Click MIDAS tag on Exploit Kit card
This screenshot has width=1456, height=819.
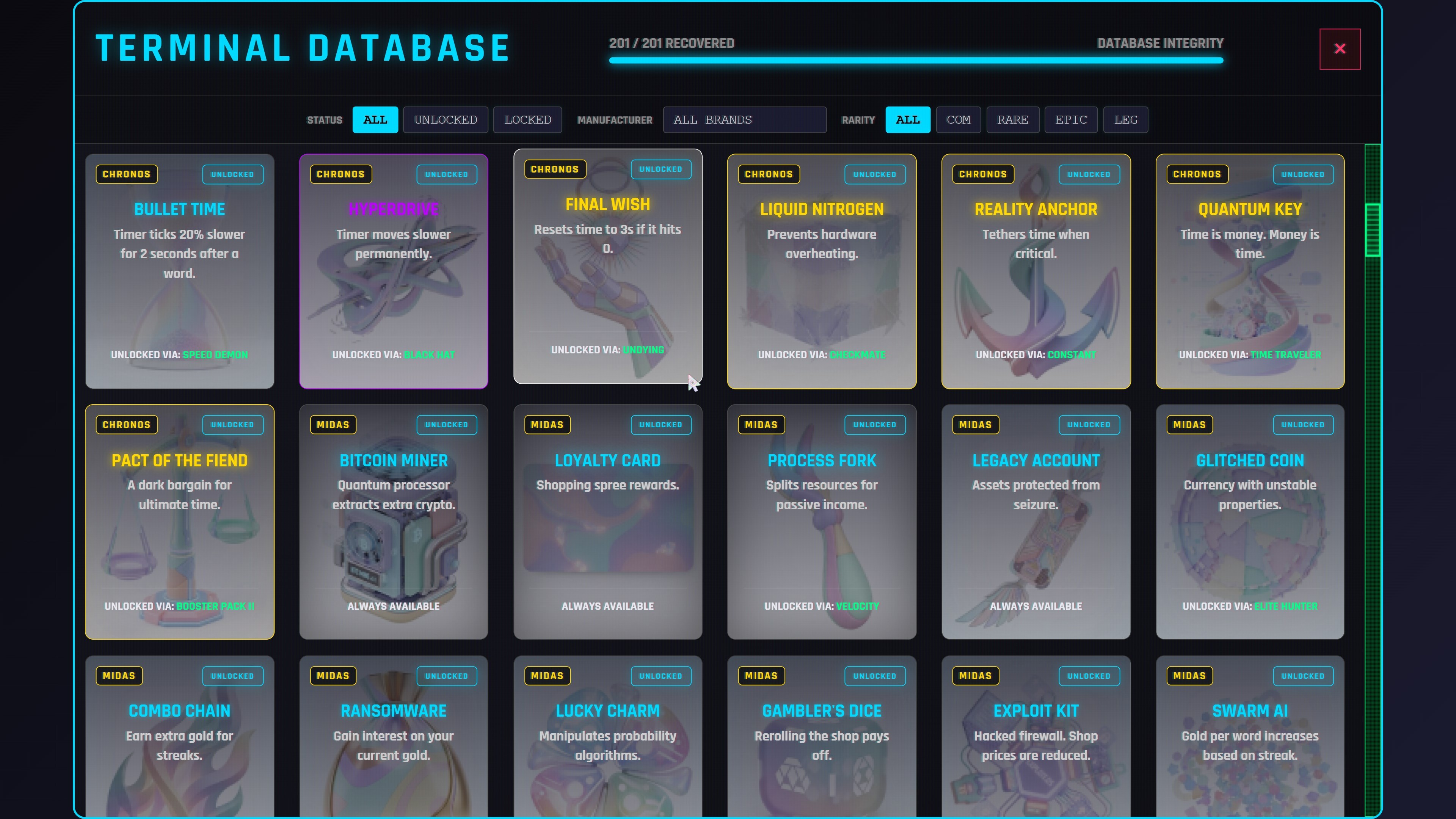976,675
